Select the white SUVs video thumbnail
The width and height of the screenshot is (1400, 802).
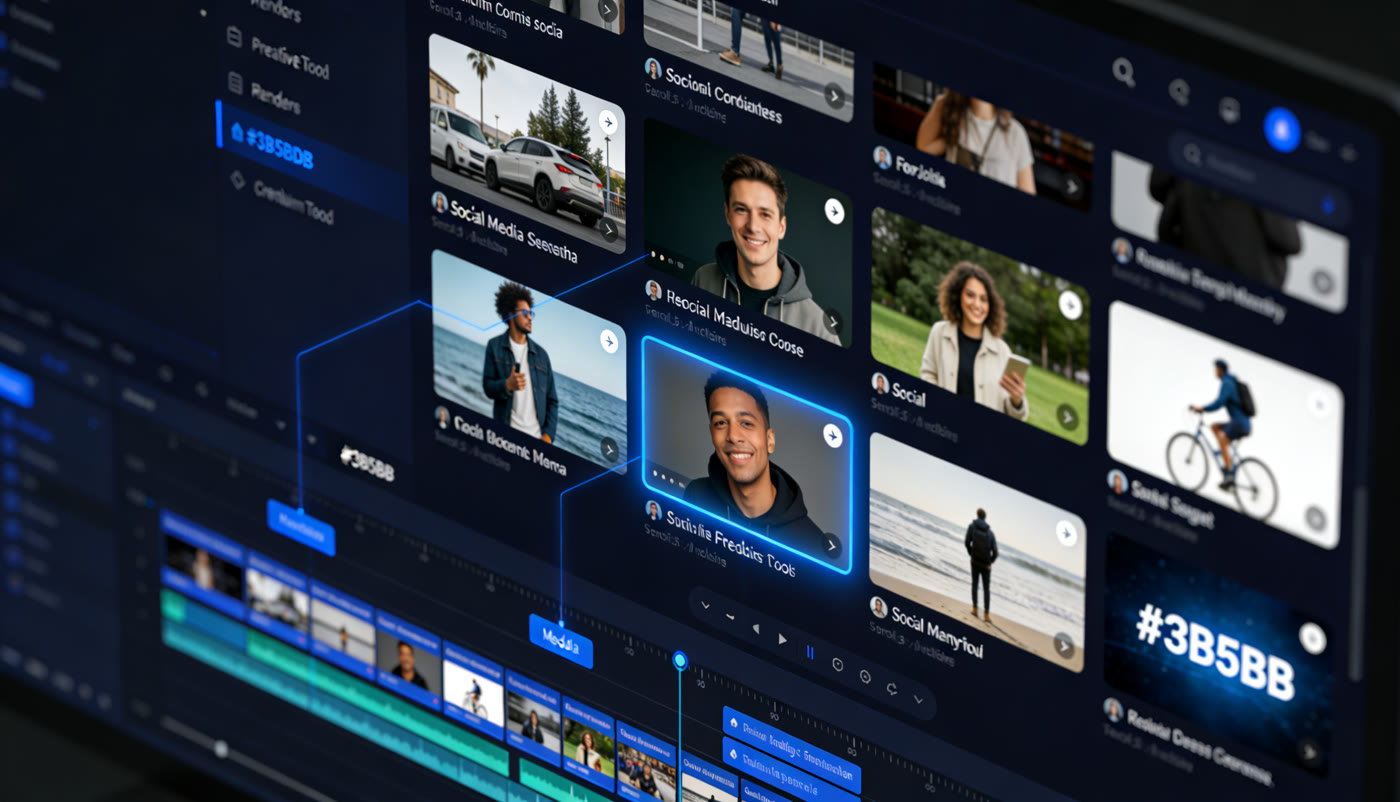pyautogui.click(x=527, y=143)
